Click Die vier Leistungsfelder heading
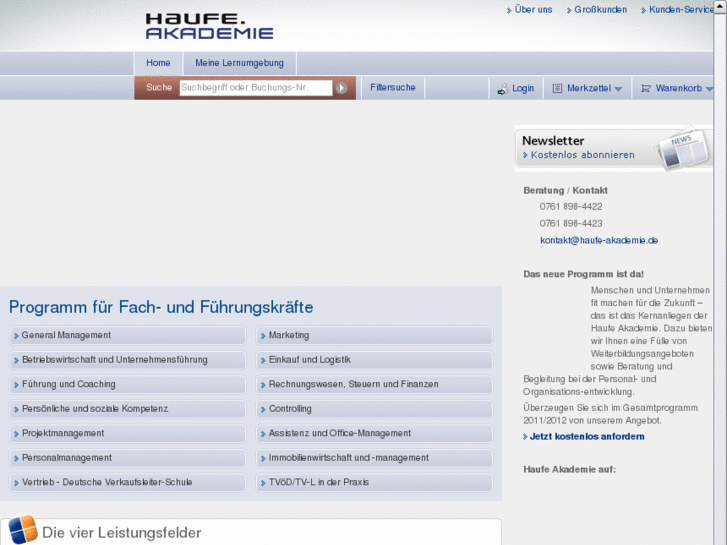Screen dimensions: 727x545 121,532
